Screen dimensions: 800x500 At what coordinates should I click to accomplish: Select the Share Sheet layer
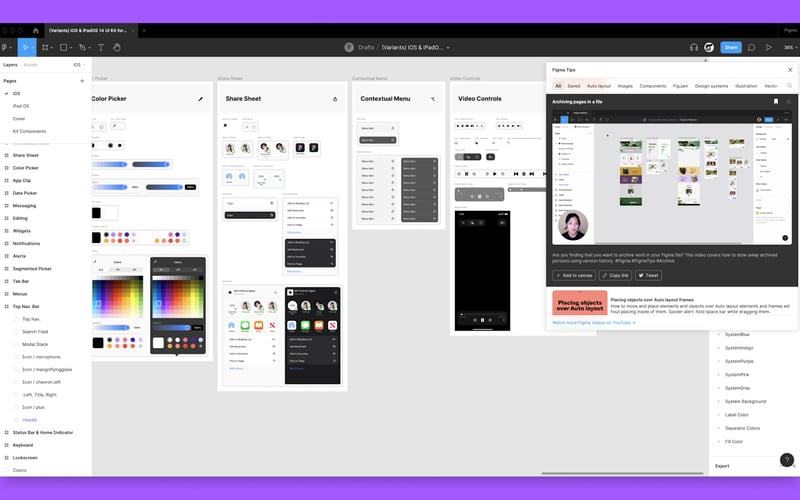[x=26, y=155]
